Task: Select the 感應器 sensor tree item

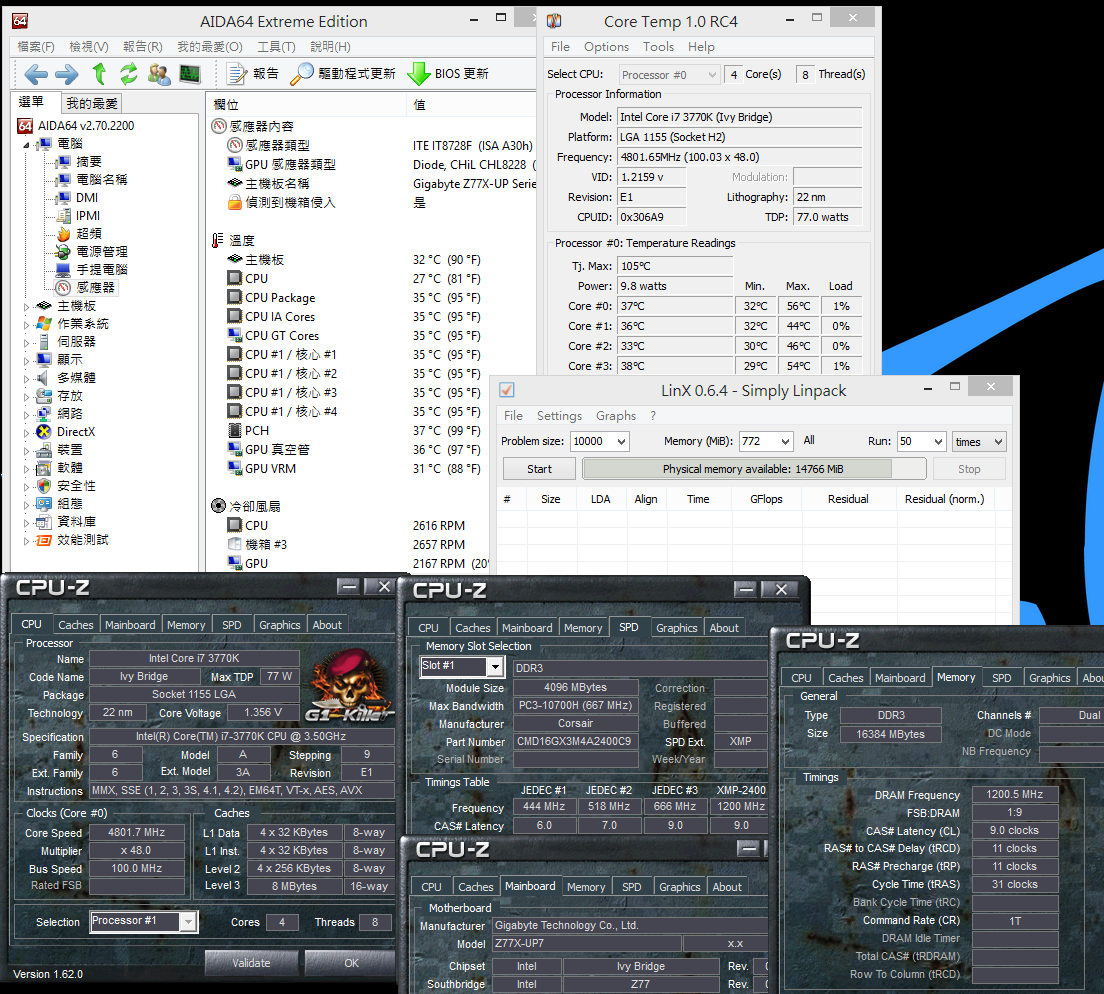Action: pyautogui.click(x=86, y=287)
